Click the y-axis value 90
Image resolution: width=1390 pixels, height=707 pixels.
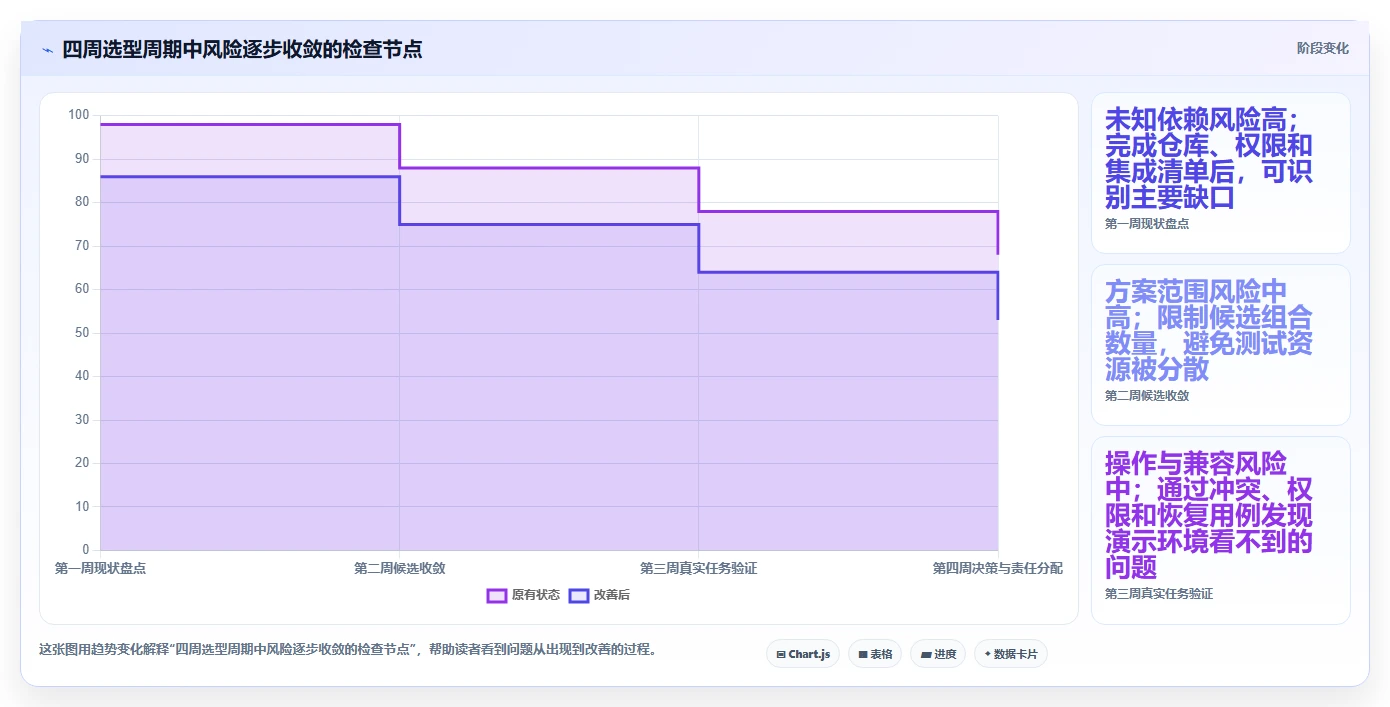[x=82, y=159]
